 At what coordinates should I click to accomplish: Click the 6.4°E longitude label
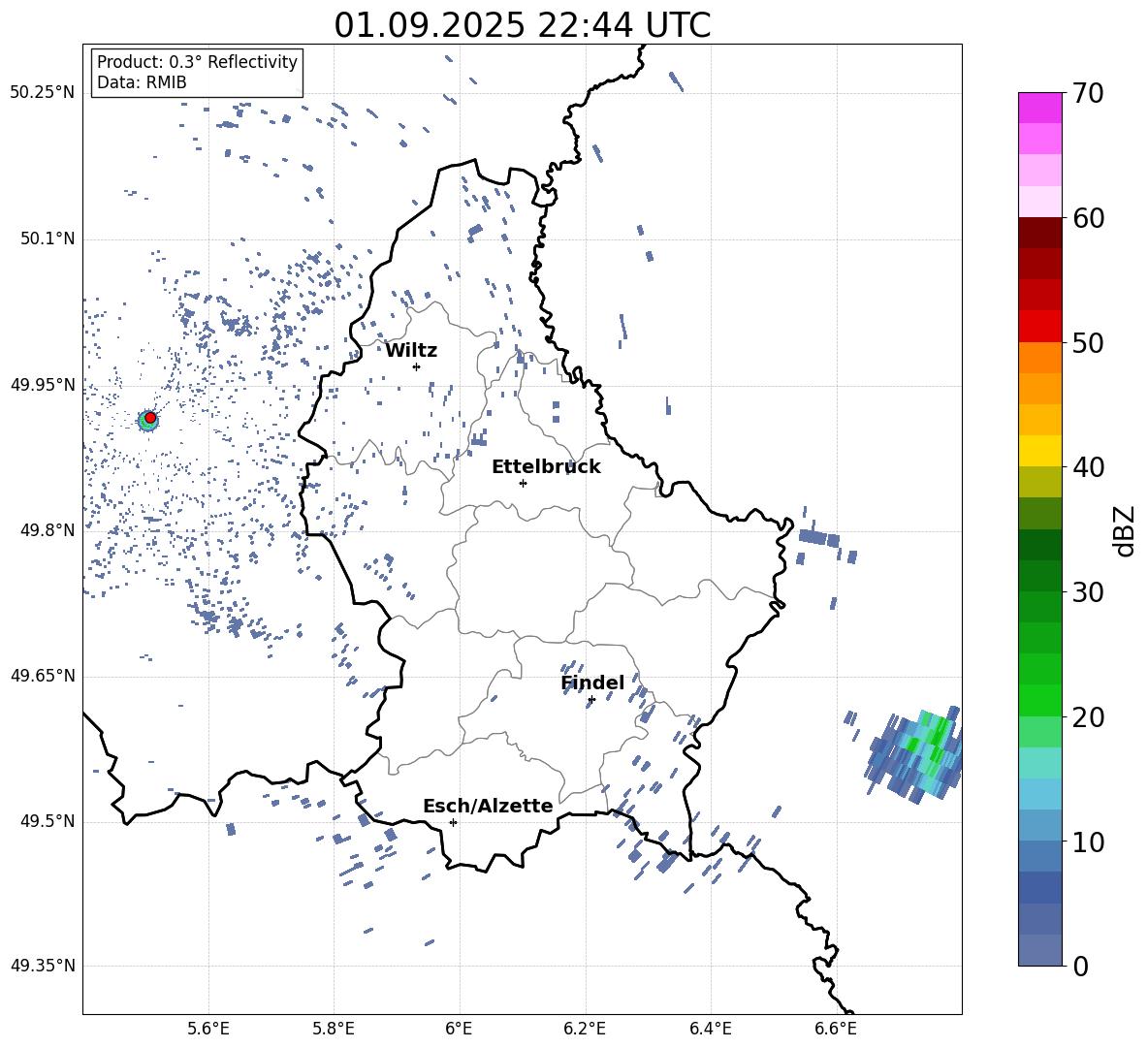(x=710, y=1029)
